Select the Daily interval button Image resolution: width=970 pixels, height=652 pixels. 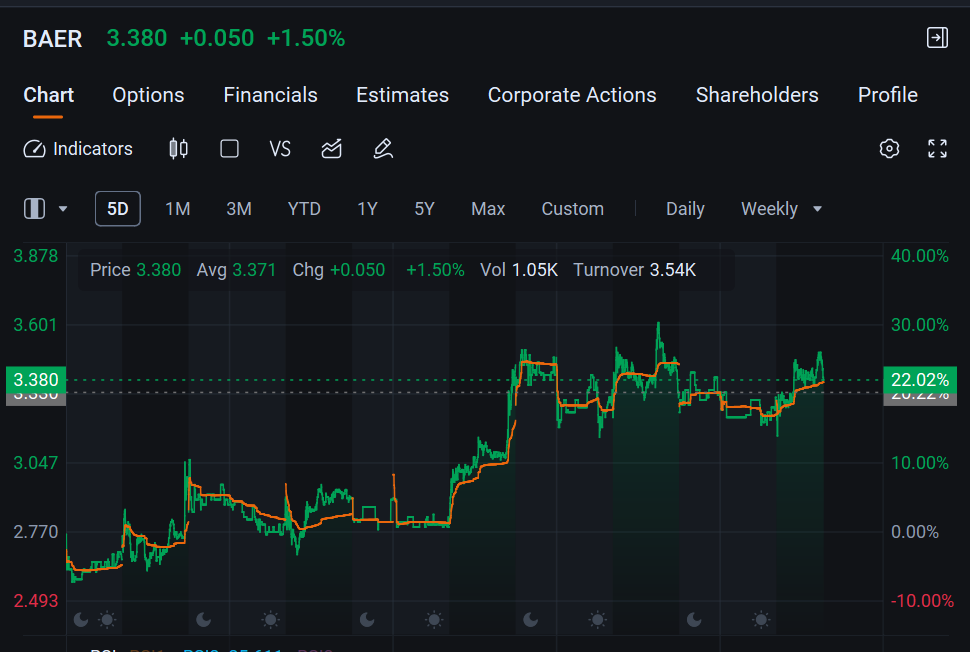[685, 209]
